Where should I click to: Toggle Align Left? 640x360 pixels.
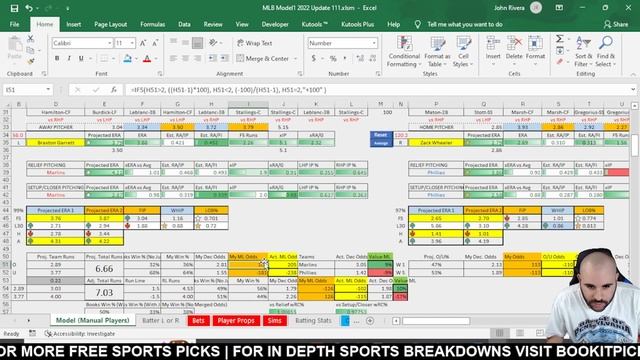click(173, 59)
